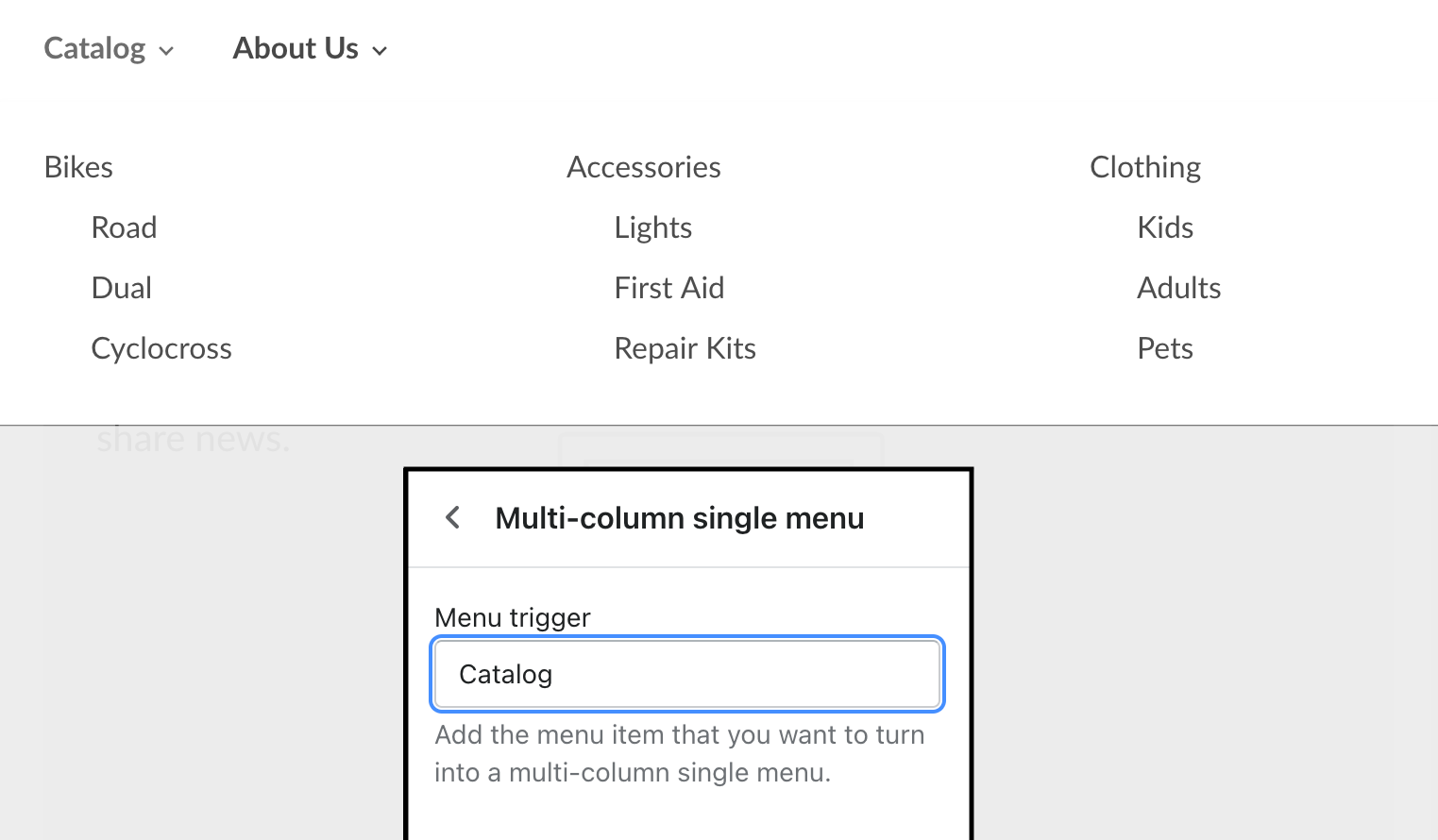Click the Cyclocross link
Viewport: 1438px width, 840px height.
[x=161, y=348]
